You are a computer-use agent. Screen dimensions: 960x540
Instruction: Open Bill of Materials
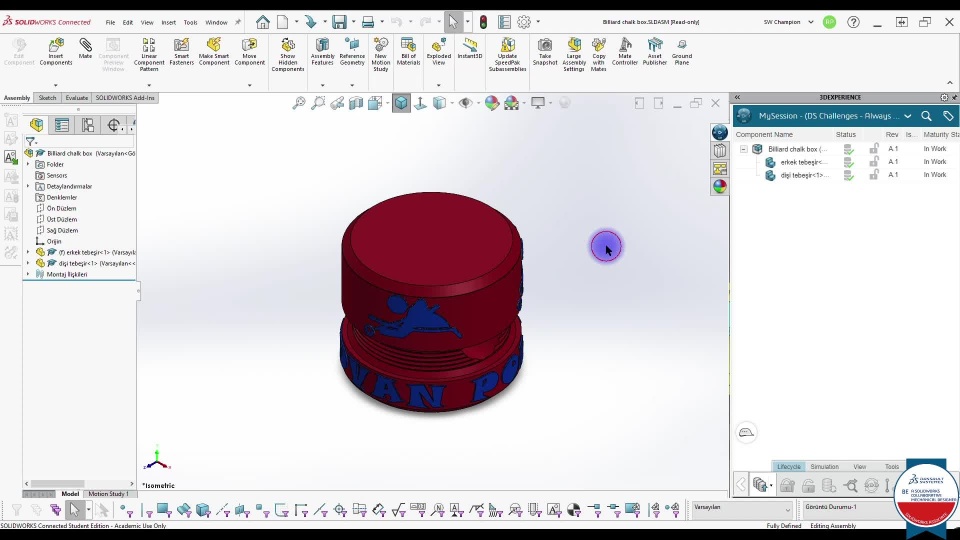tap(408, 51)
